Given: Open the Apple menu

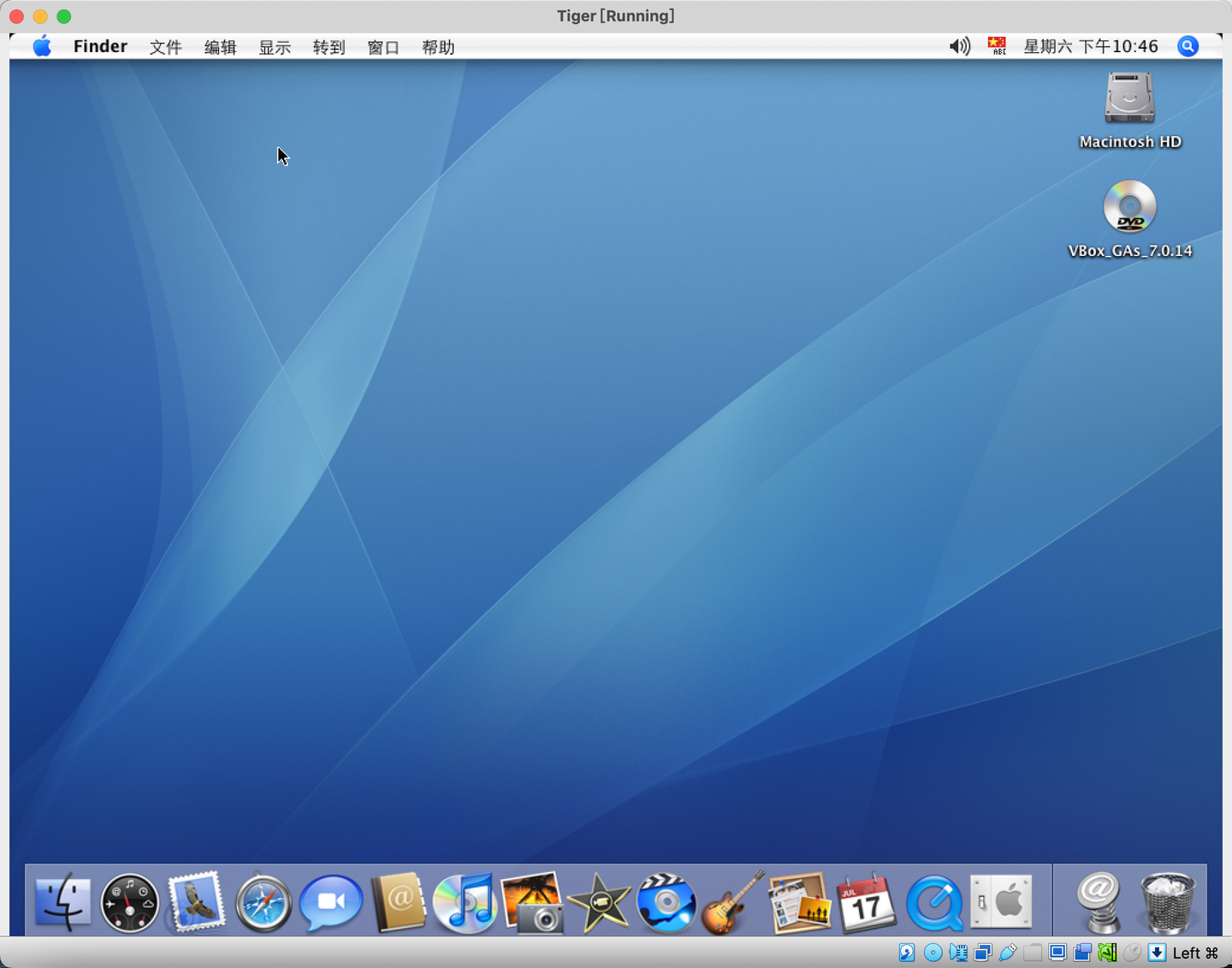Looking at the screenshot, I should [41, 46].
